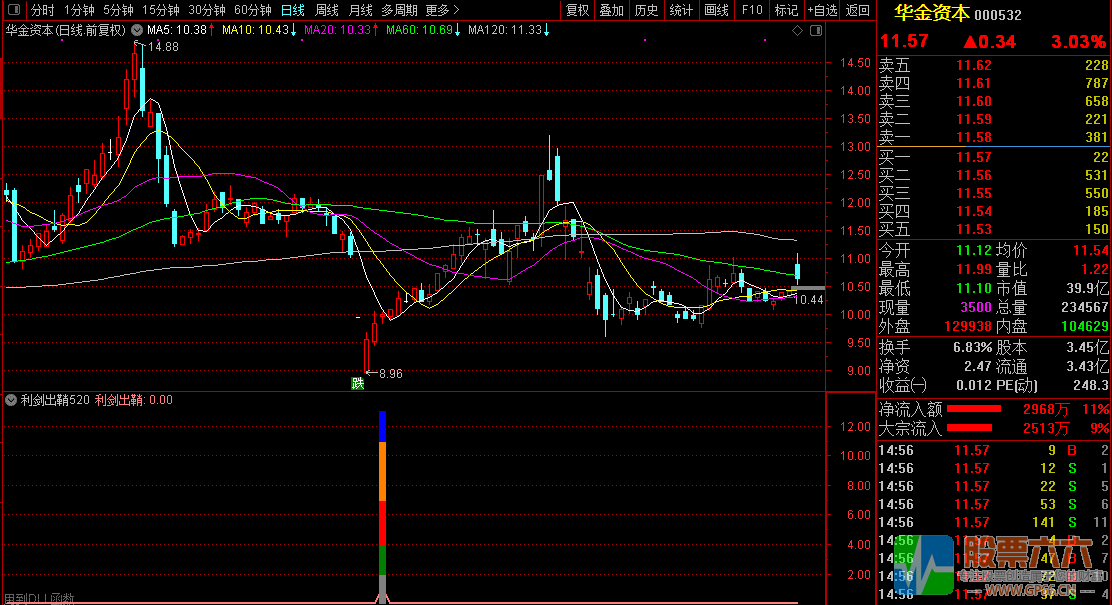Toggle 复权 price adjustment
This screenshot has height=605, width=1112.
(x=577, y=10)
